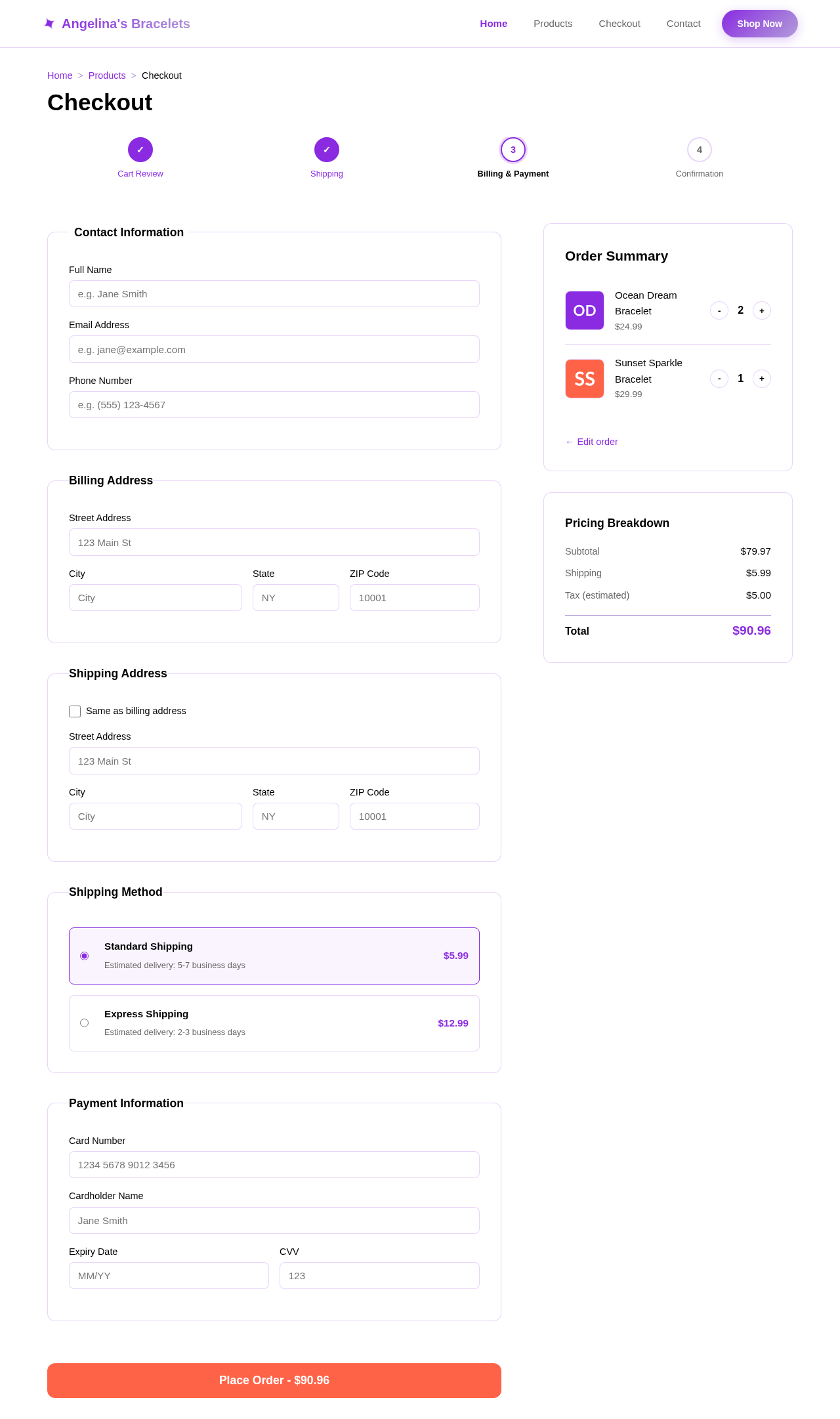Open the Contact nav item
Screen dimensions: 840x1419
683,24
